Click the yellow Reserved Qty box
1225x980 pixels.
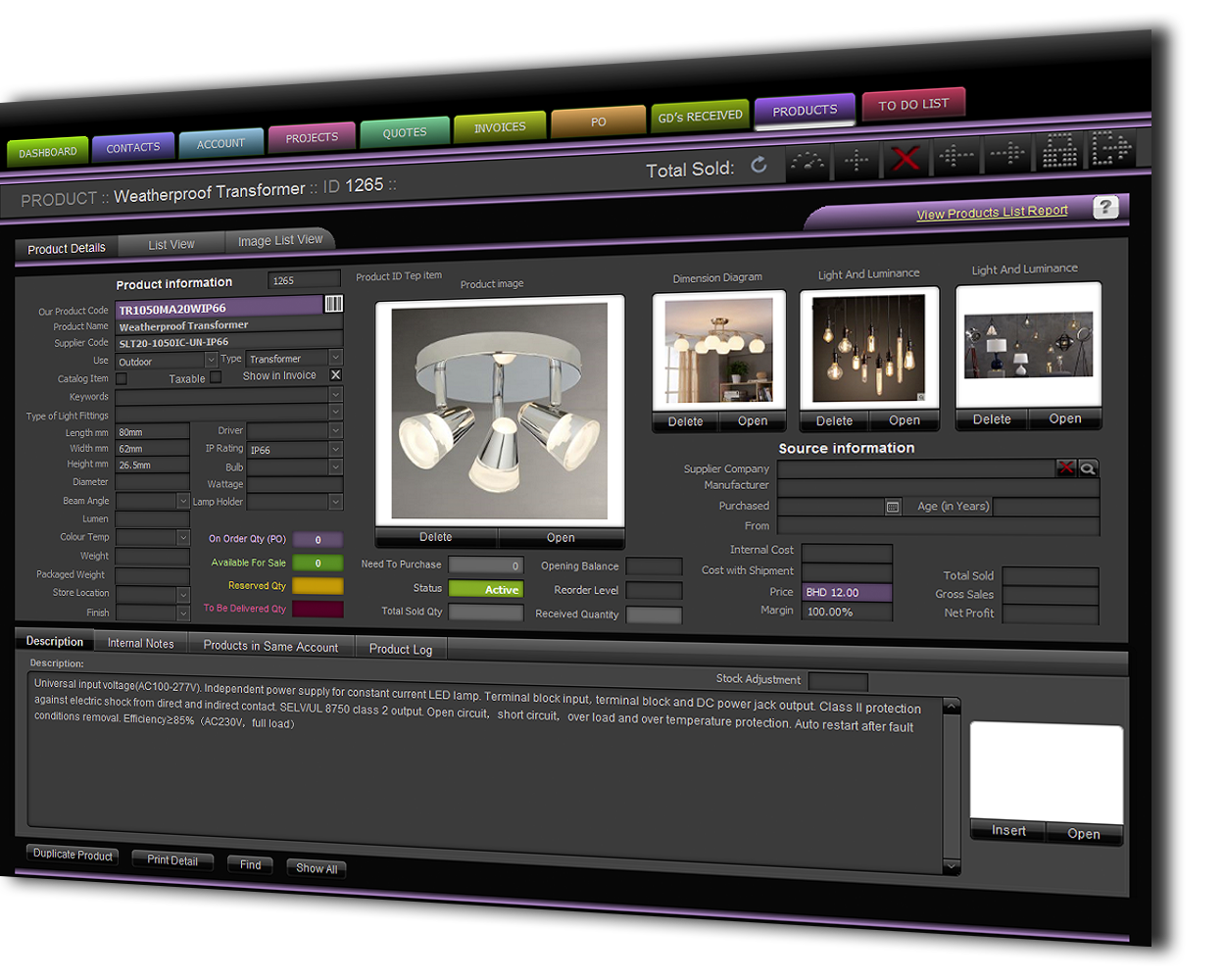318,586
